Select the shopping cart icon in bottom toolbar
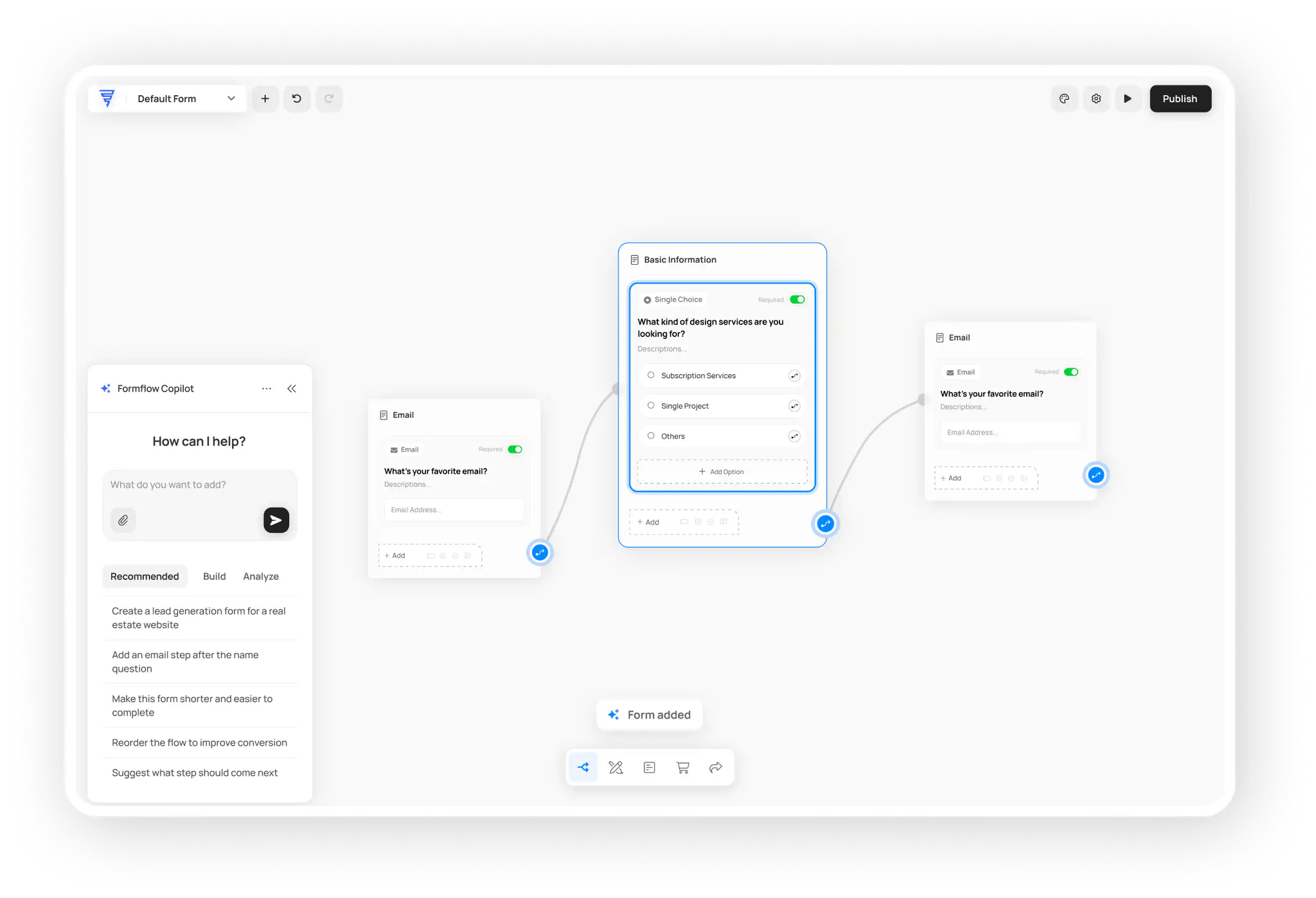 (682, 768)
